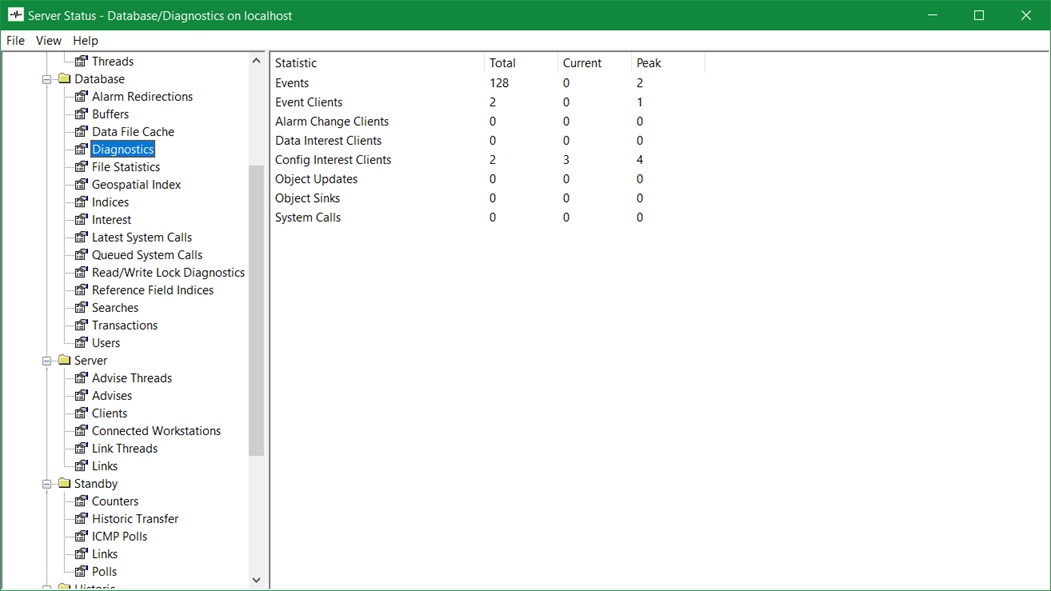Click the Server Status app icon in title bar
The width and height of the screenshot is (1051, 591).
tap(15, 15)
